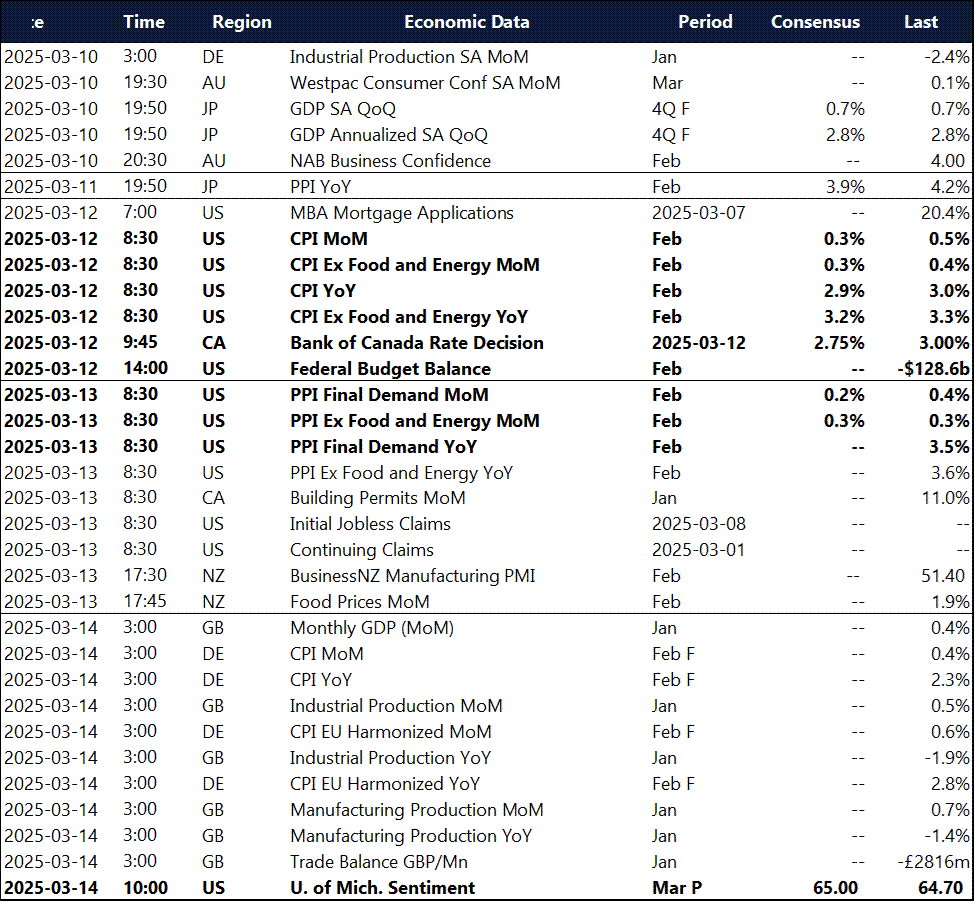Click the Economic Data column header

pos(466,22)
